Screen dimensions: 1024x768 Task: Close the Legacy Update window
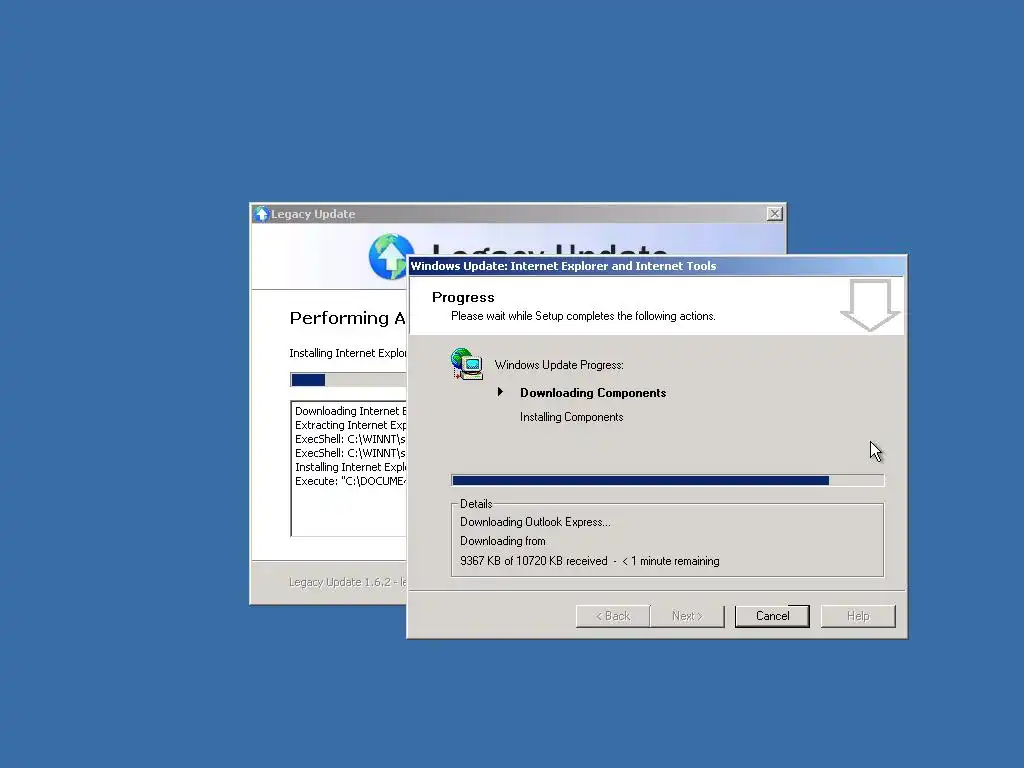point(775,214)
